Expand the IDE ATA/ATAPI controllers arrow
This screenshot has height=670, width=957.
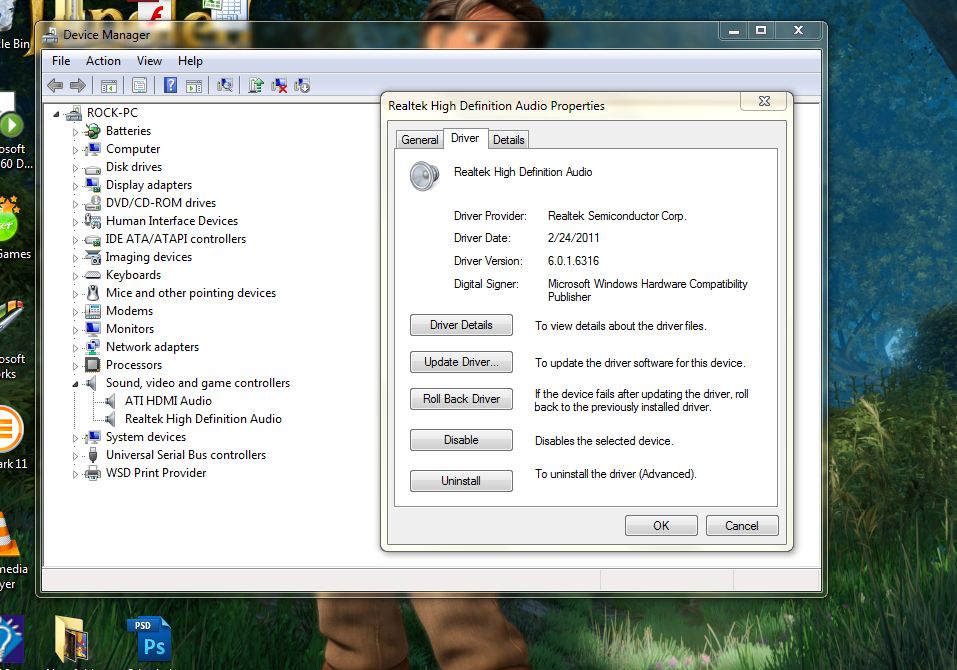[x=75, y=240]
